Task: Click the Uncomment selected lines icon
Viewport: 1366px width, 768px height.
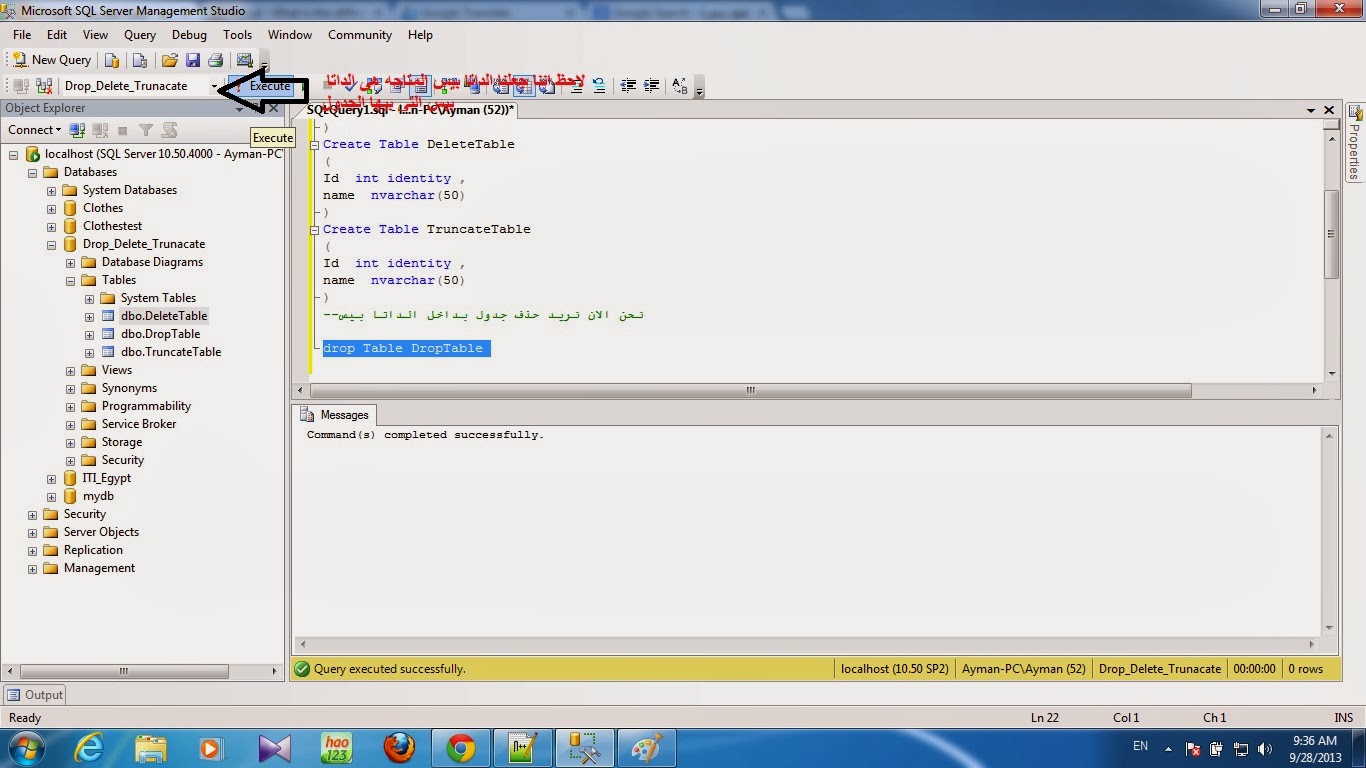Action: pos(598,86)
